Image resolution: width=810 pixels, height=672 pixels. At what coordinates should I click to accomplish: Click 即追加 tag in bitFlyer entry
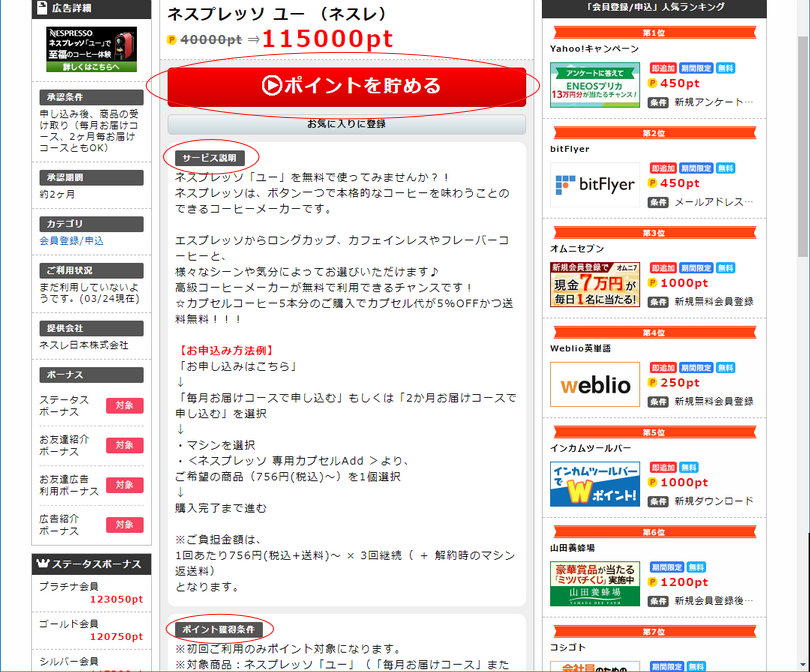pos(663,168)
